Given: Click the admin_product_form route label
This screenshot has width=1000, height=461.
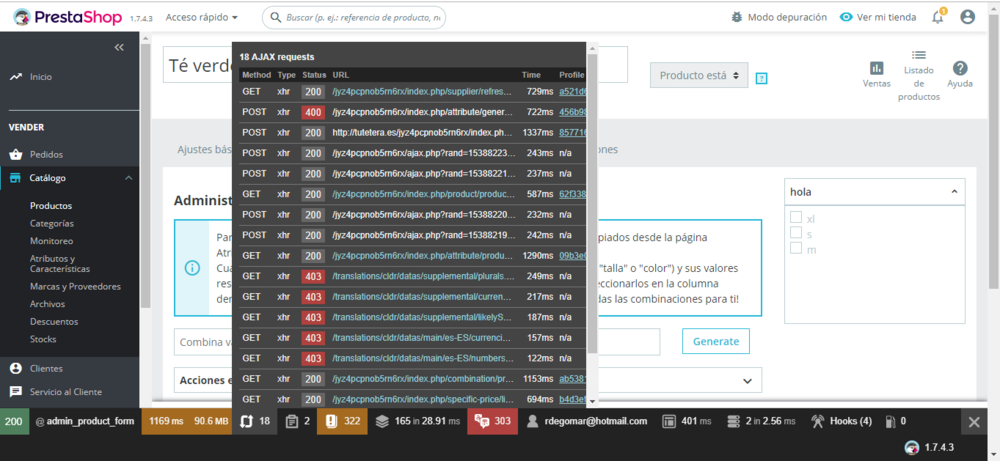Looking at the screenshot, I should [x=85, y=421].
